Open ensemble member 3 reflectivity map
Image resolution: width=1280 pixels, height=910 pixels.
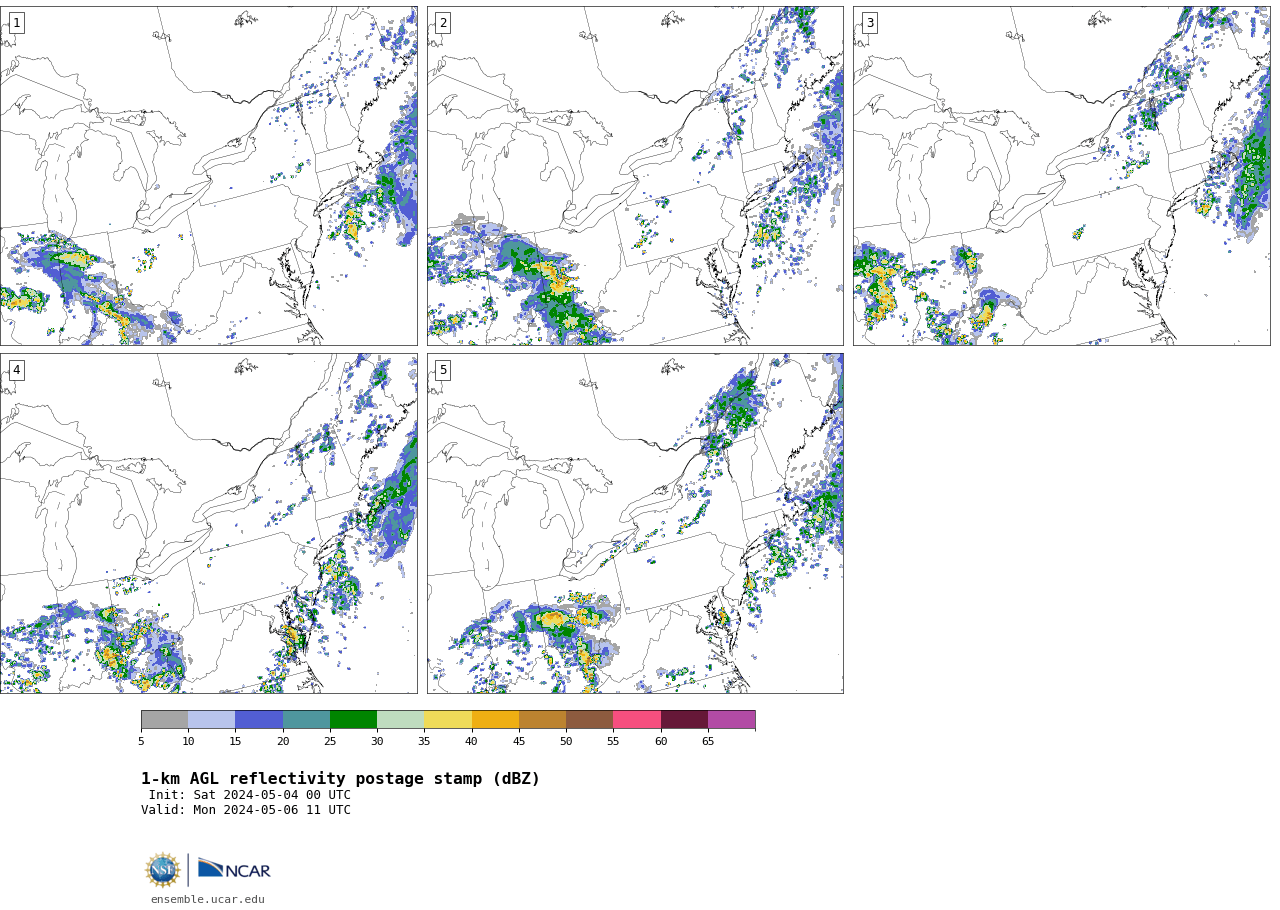point(1061,176)
